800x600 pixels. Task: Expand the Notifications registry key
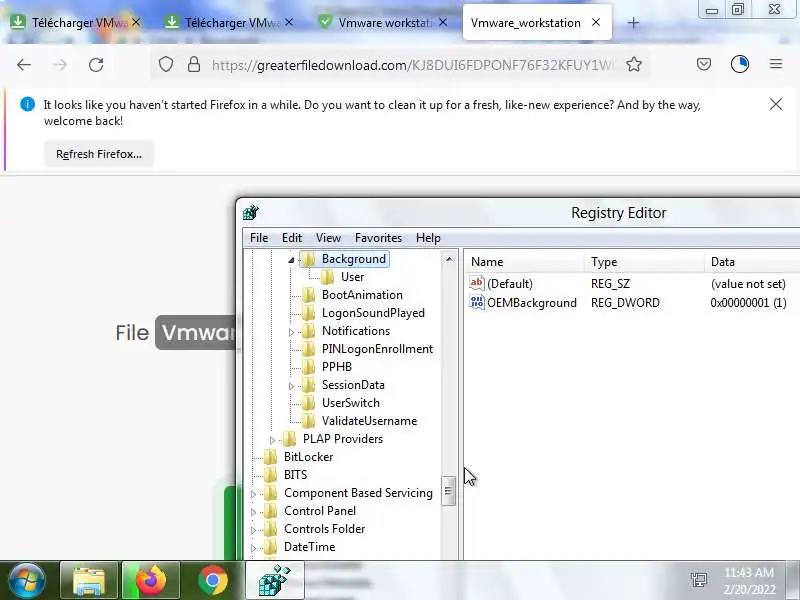pyautogui.click(x=291, y=332)
